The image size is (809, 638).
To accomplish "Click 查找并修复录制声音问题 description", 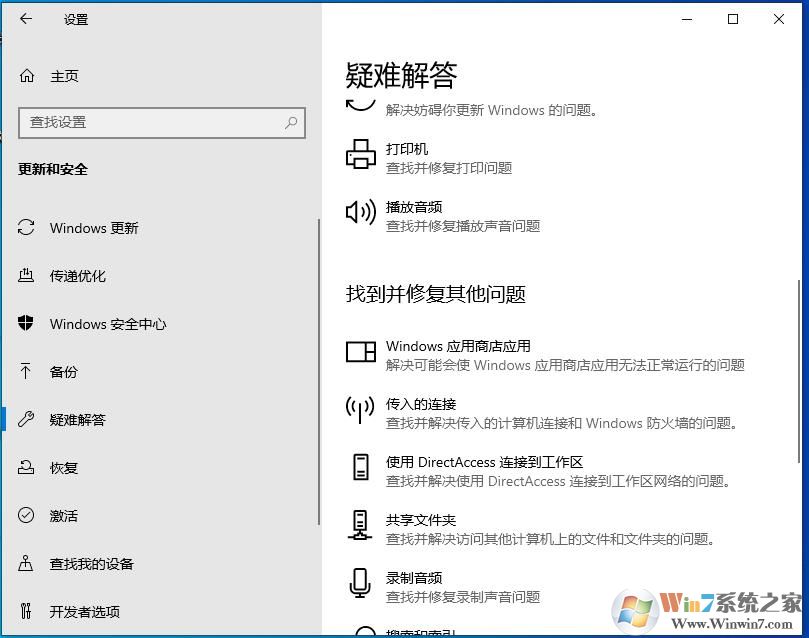I will click(463, 597).
